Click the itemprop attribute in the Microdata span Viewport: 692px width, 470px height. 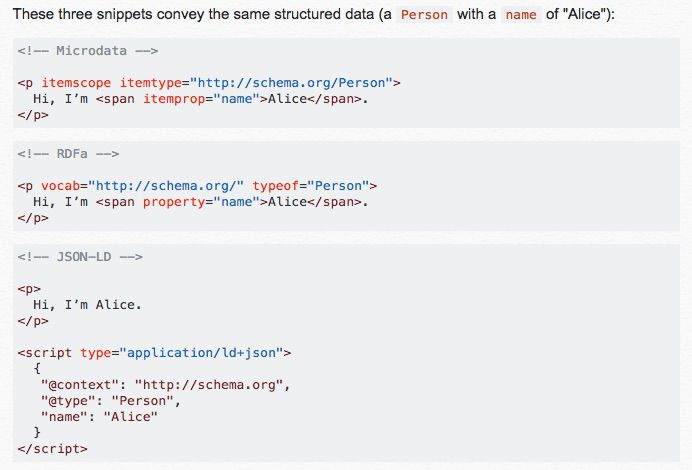[168, 98]
